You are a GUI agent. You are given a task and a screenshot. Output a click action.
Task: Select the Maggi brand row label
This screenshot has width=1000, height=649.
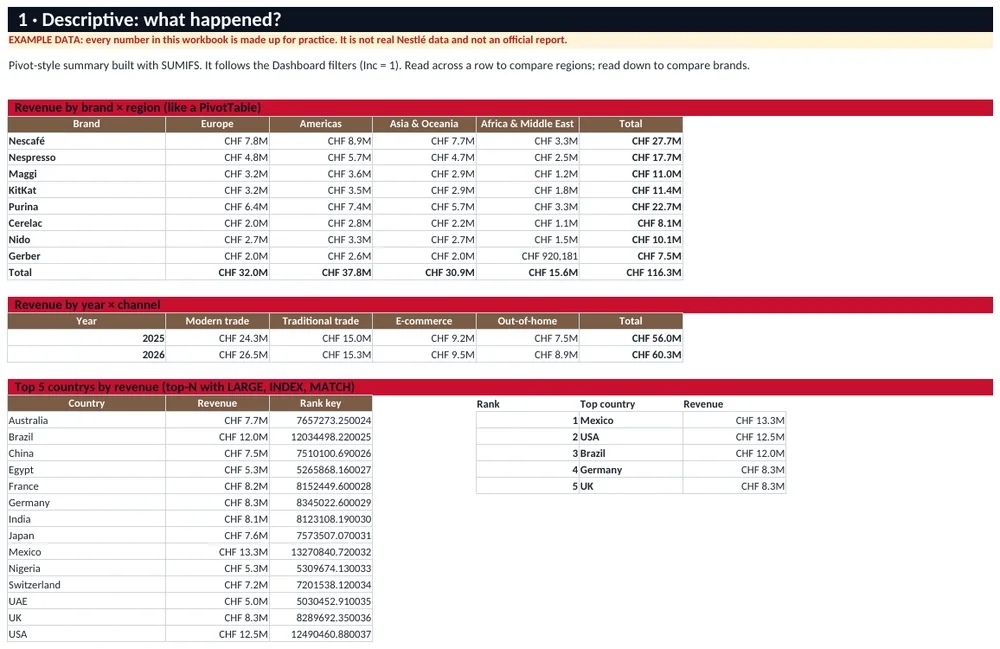pos(86,174)
